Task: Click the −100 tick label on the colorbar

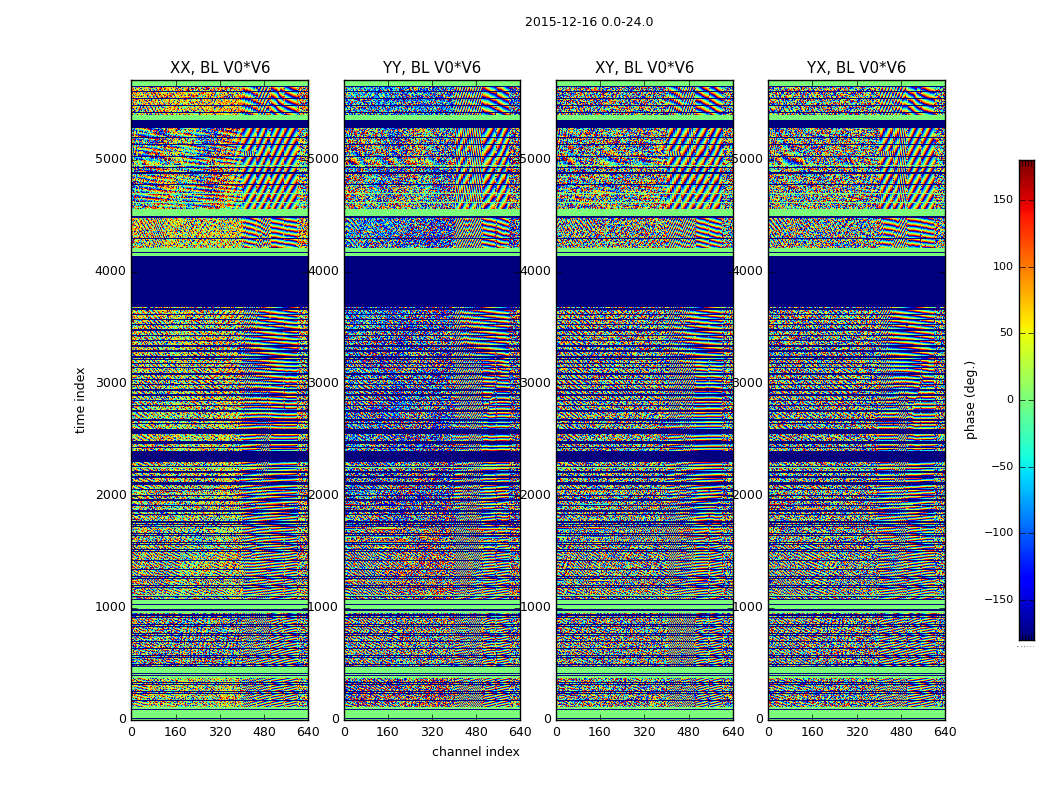Action: (999, 533)
